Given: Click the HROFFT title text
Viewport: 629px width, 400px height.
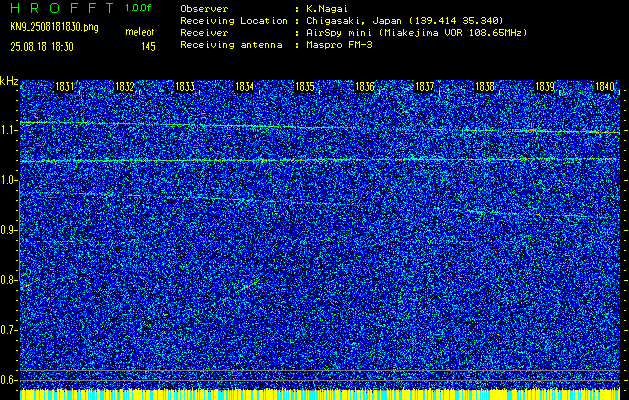Looking at the screenshot, I should (62, 8).
